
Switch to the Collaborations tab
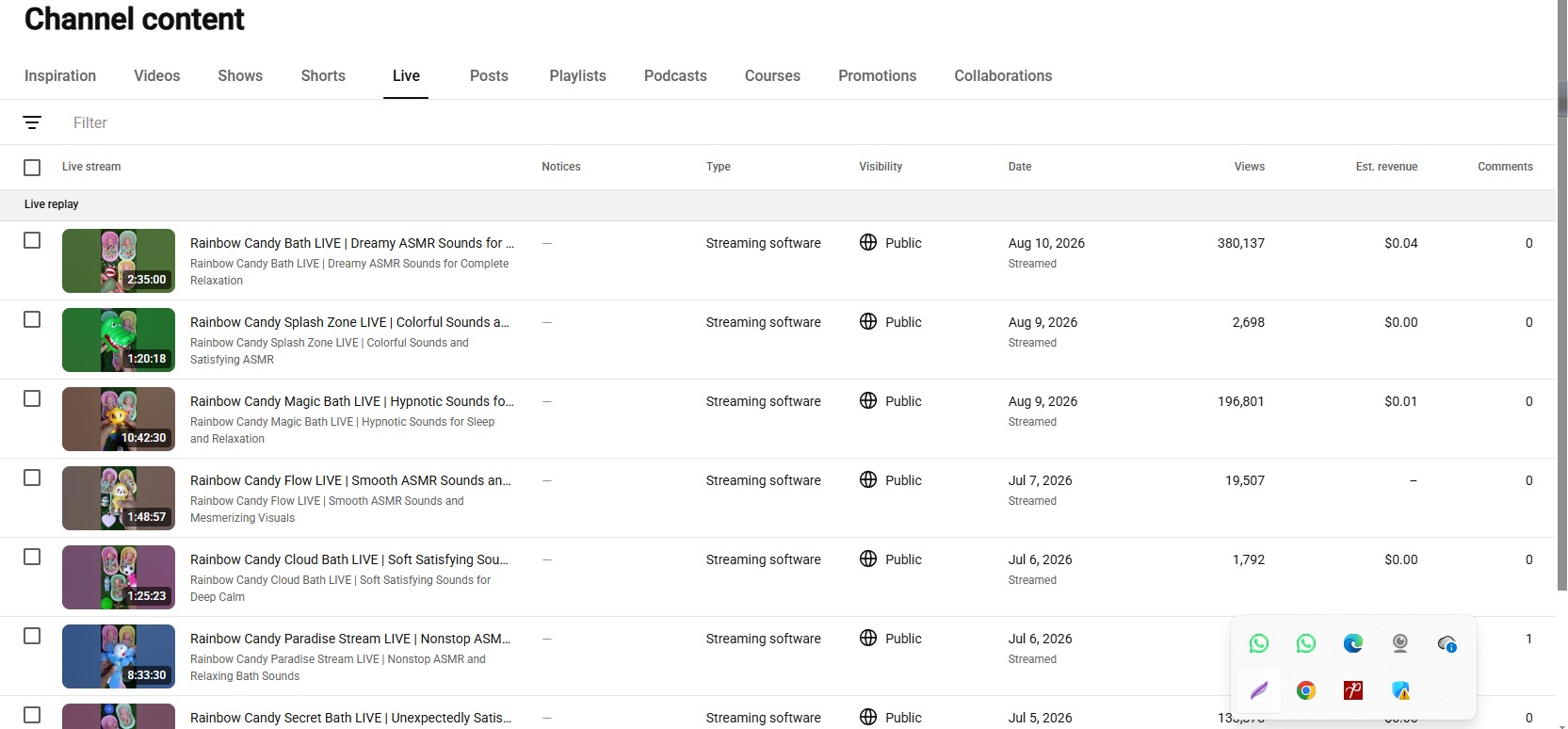pos(1003,75)
